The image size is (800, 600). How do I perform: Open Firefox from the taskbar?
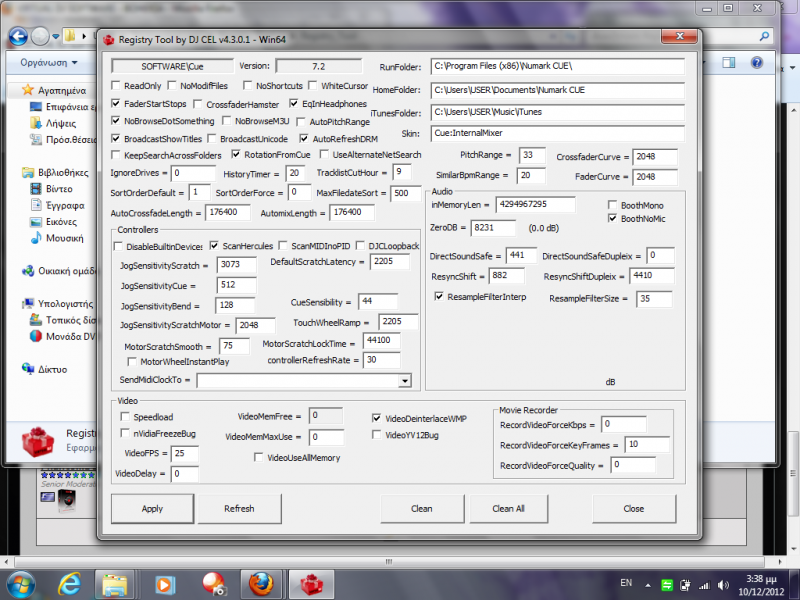click(x=261, y=584)
